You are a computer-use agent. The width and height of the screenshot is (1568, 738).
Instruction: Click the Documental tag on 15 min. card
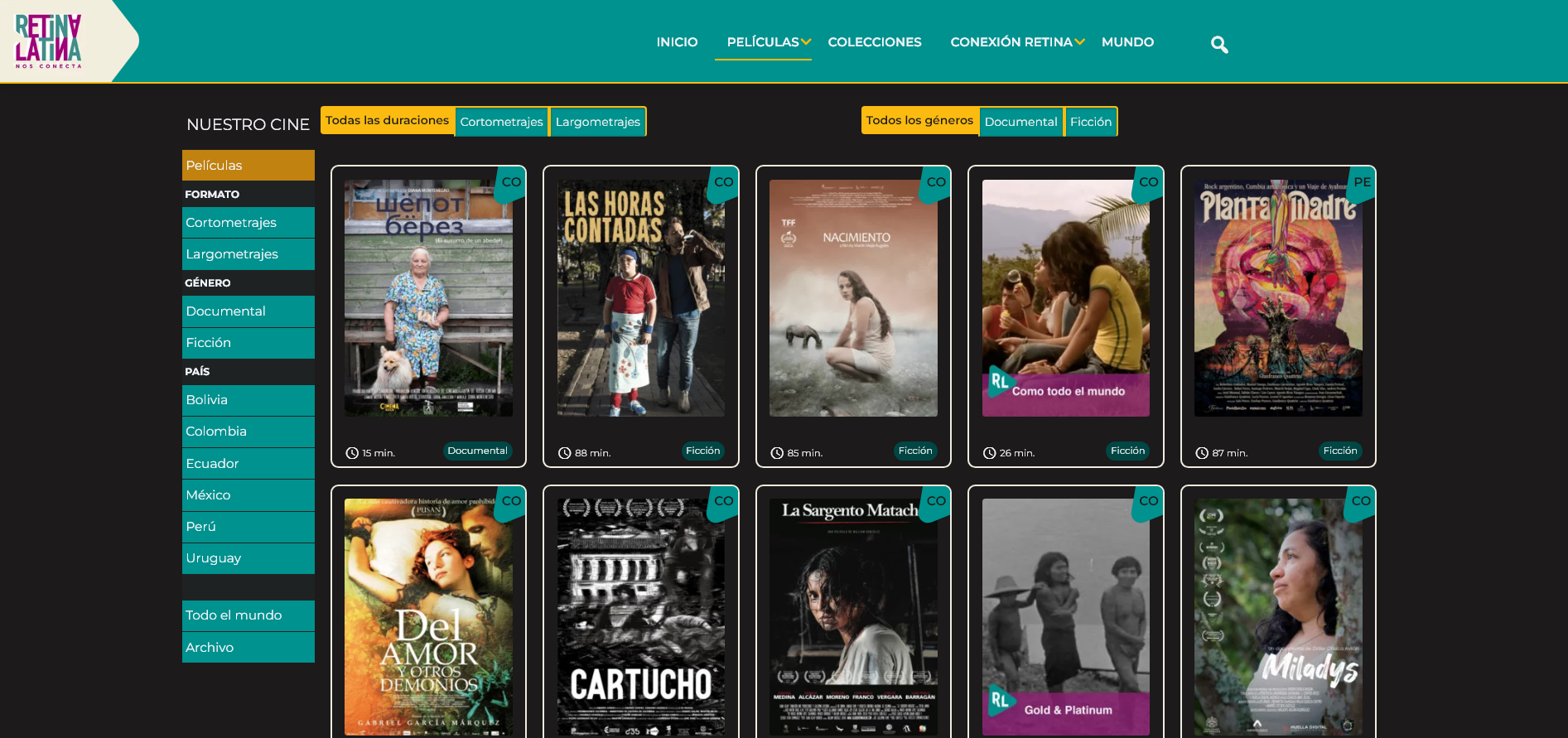[477, 451]
